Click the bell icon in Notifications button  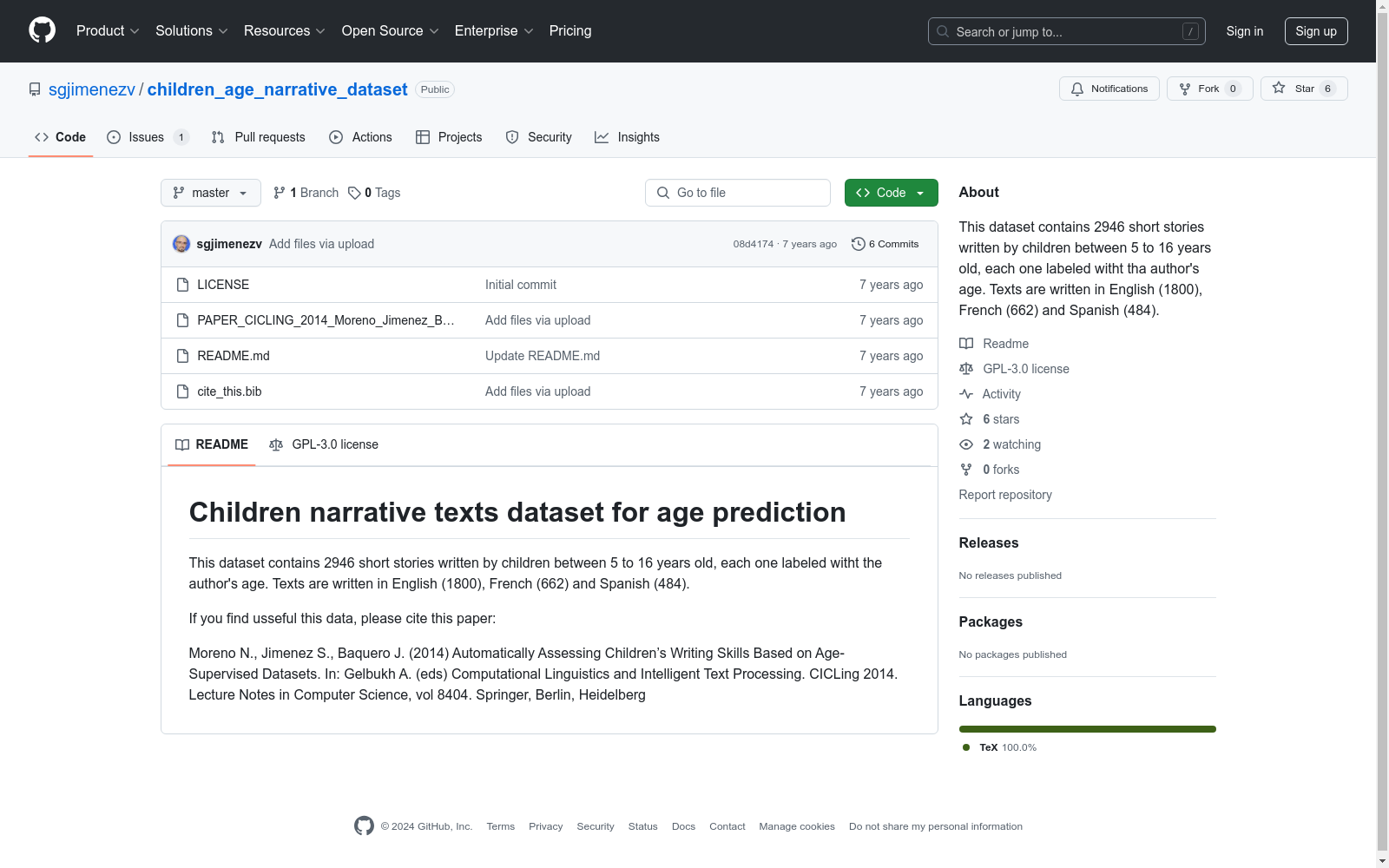1077,89
